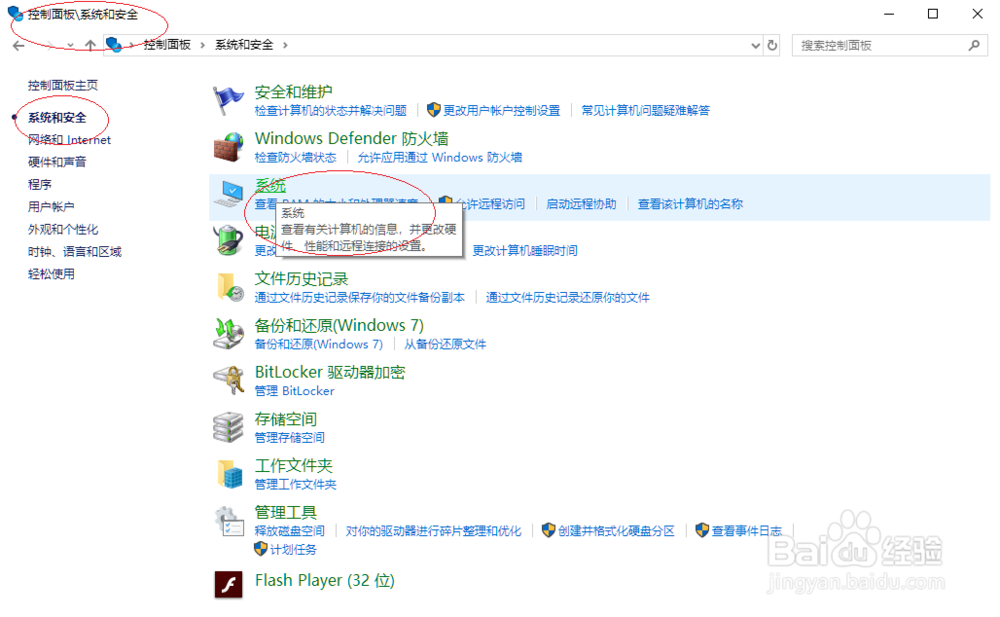This screenshot has width=1000, height=617.
Task: Select 系统和安全 in the left sidebar
Action: pos(57,117)
